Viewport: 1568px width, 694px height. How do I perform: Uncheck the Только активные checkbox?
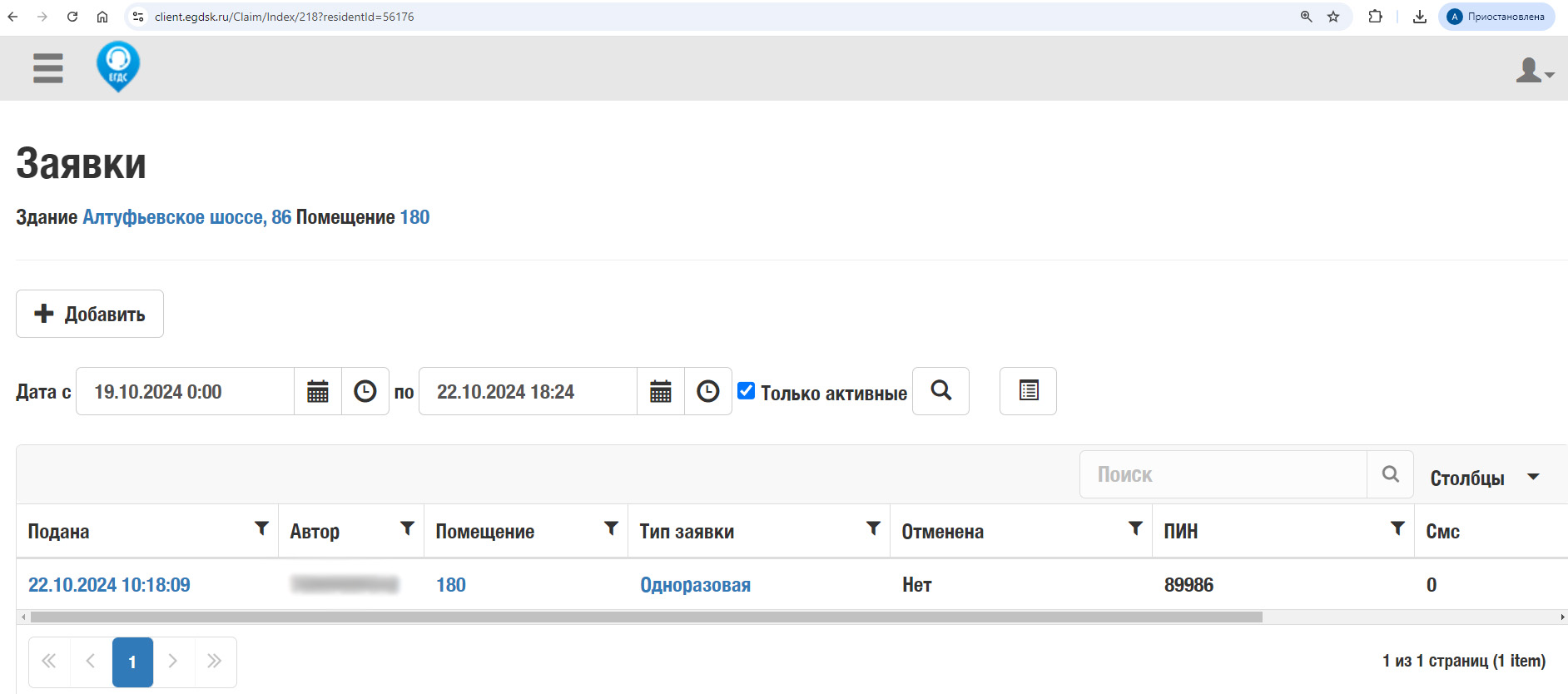747,391
